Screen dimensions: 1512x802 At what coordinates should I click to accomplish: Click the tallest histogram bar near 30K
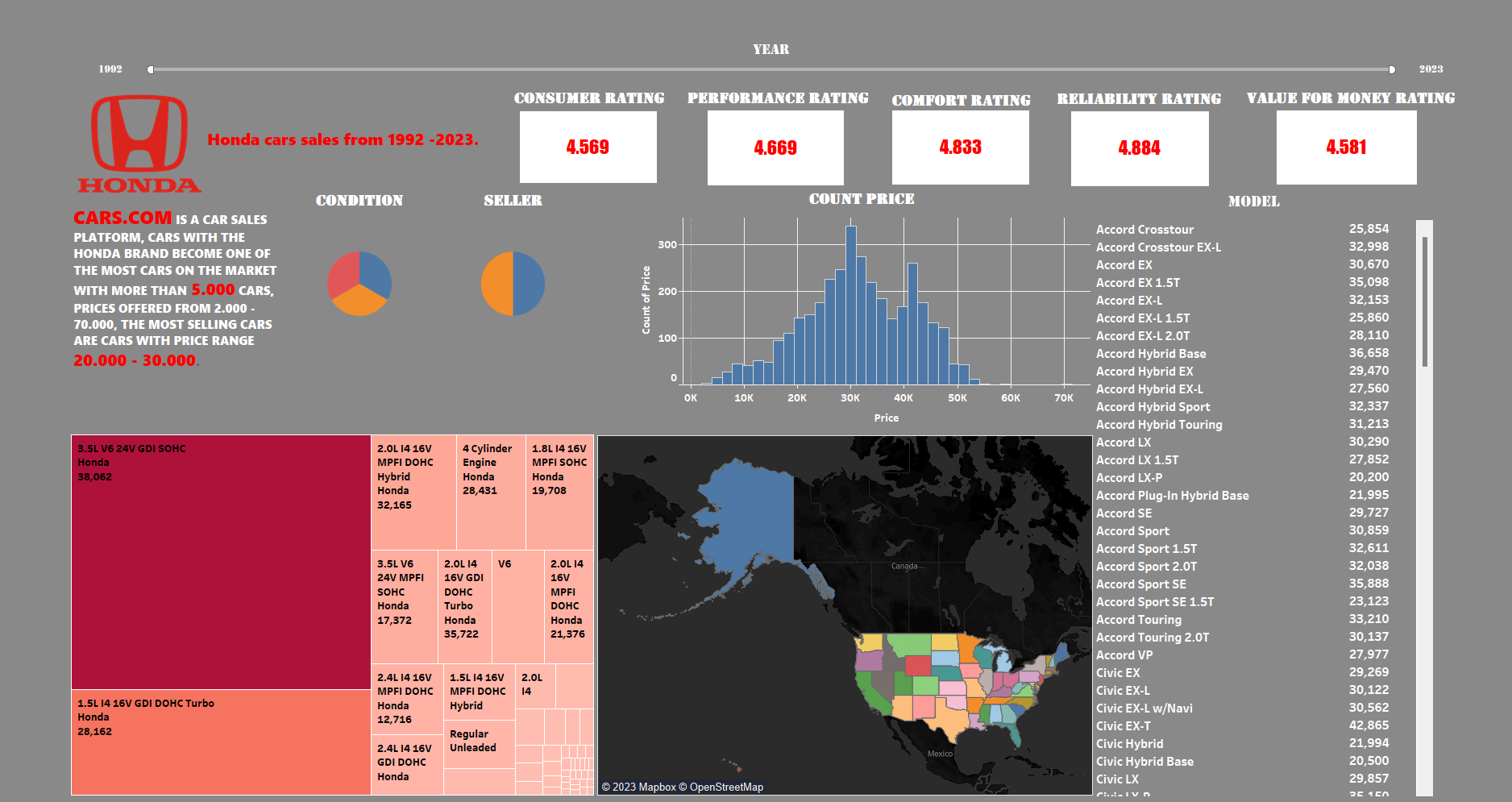pyautogui.click(x=850, y=305)
